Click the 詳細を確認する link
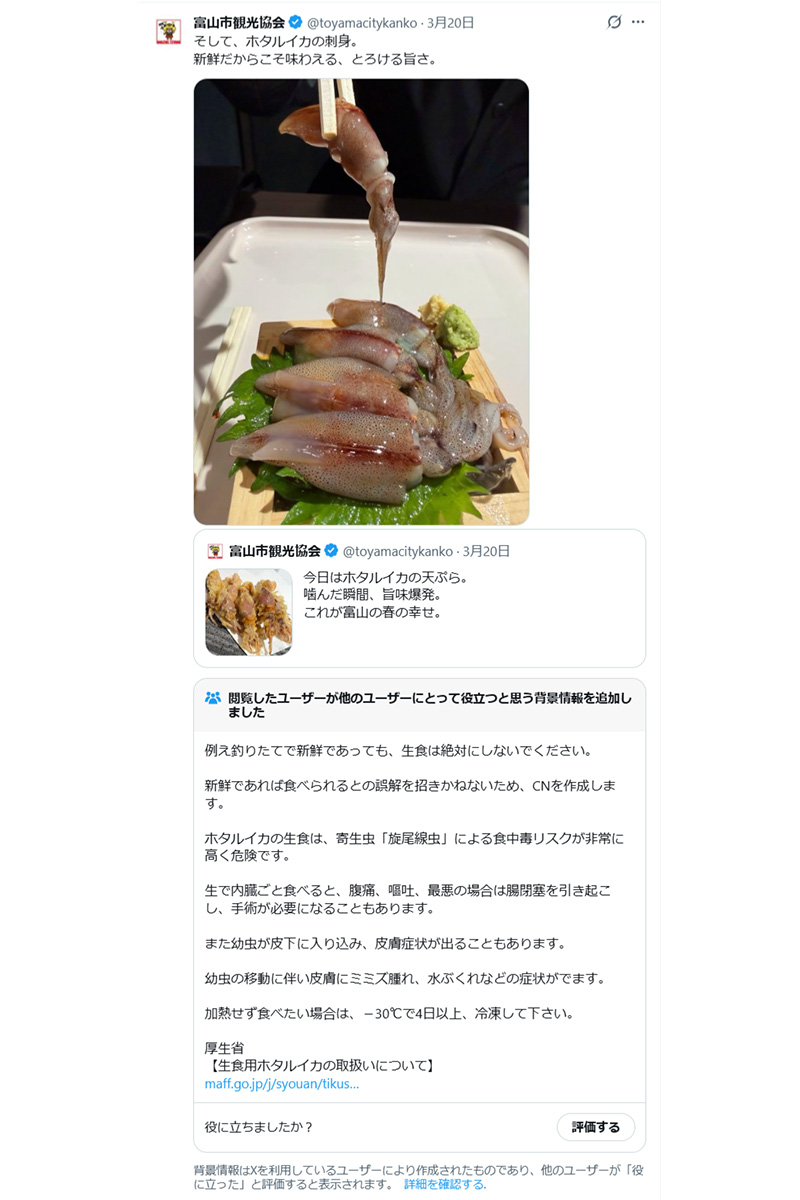Viewport: 800px width, 1200px height. pos(445,1184)
